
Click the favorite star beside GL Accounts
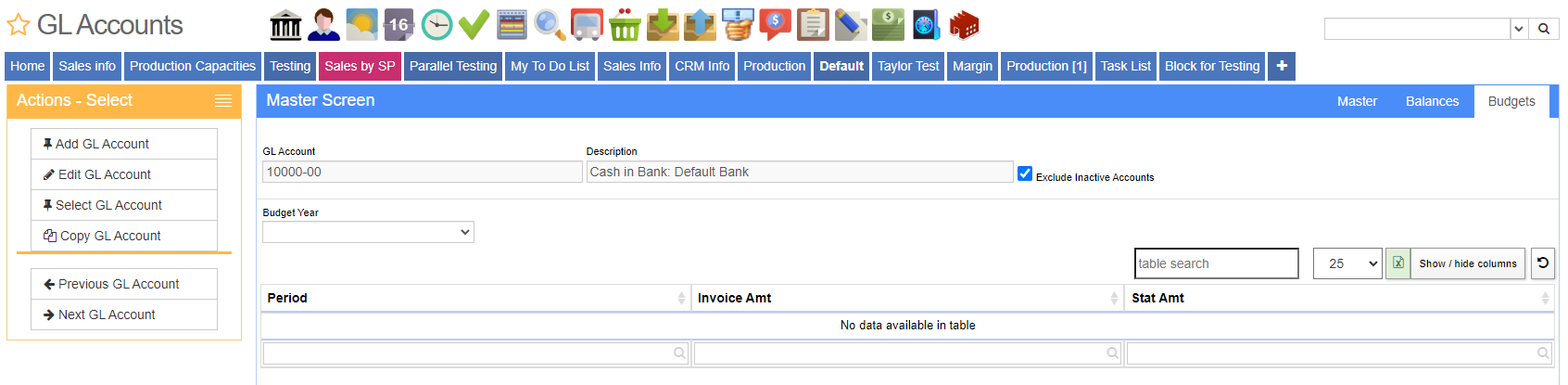tap(19, 25)
